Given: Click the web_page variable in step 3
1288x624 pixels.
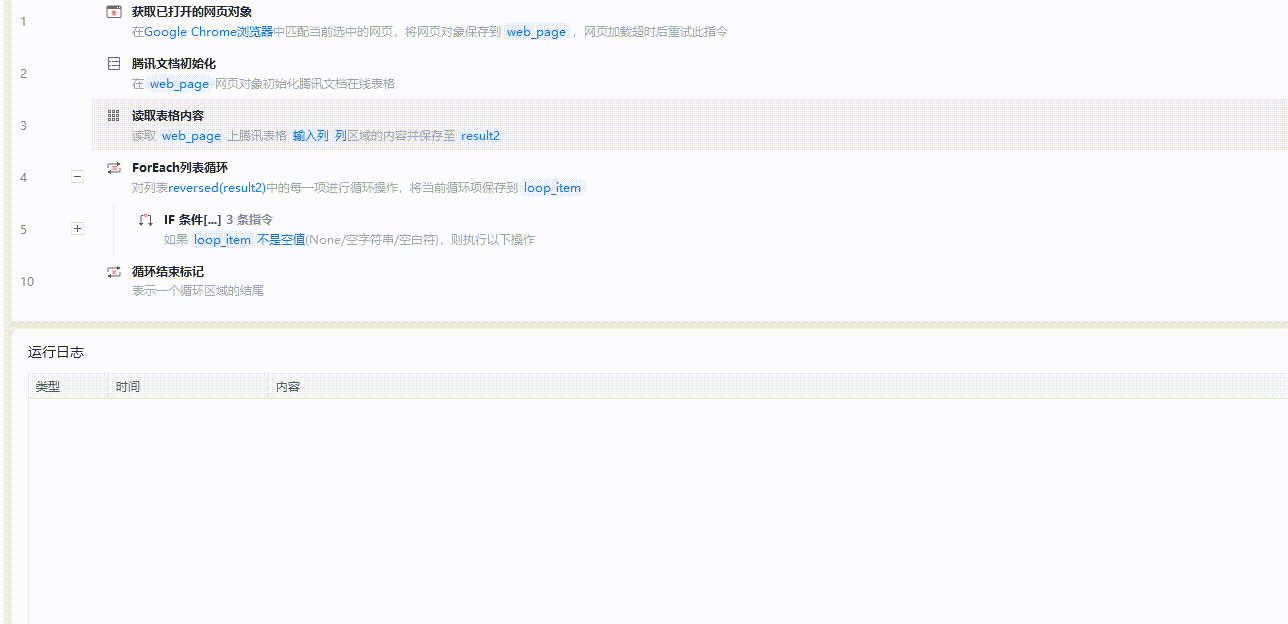Looking at the screenshot, I should coord(192,136).
